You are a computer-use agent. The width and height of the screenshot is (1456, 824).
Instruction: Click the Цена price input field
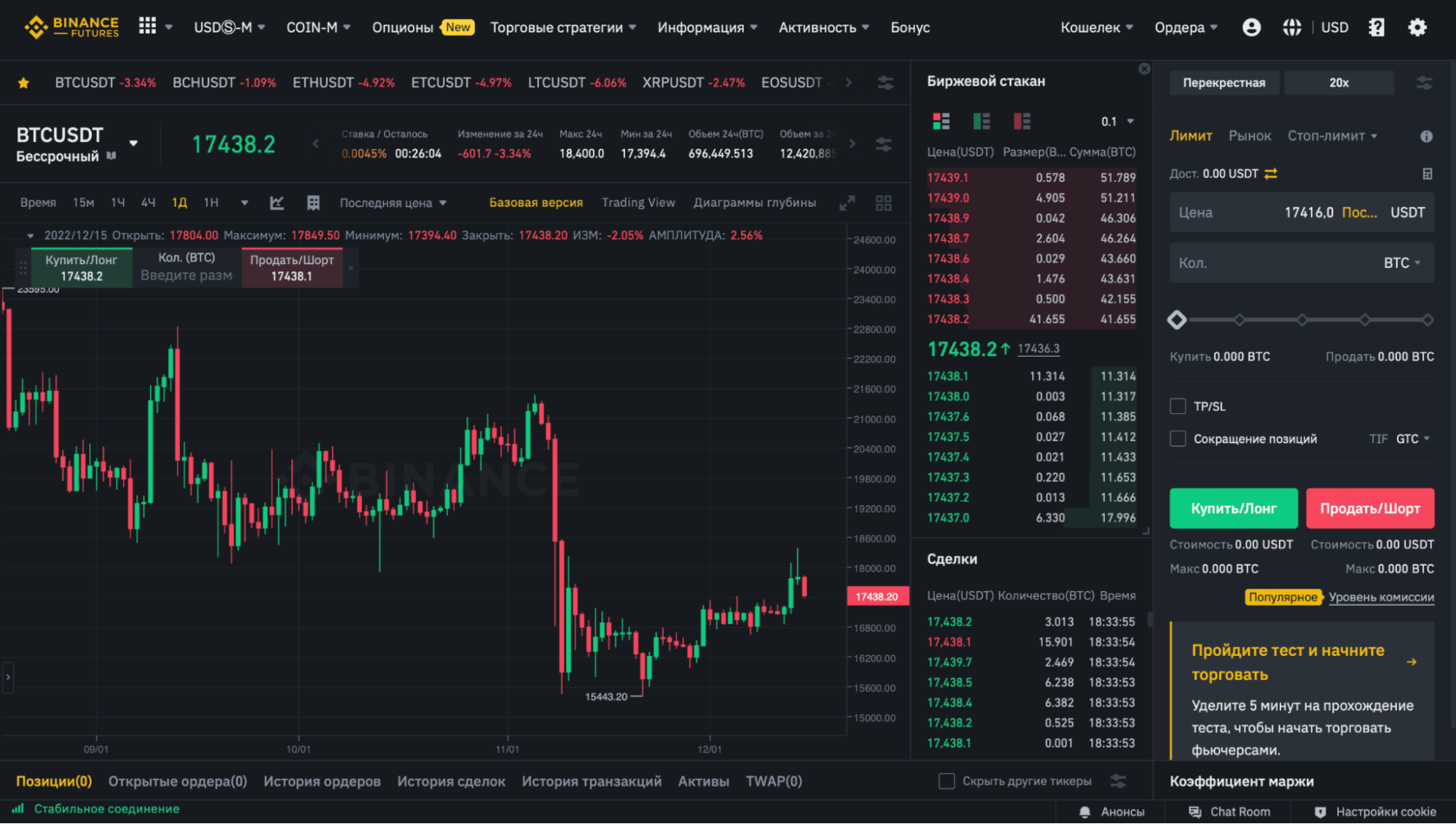pyautogui.click(x=1302, y=212)
